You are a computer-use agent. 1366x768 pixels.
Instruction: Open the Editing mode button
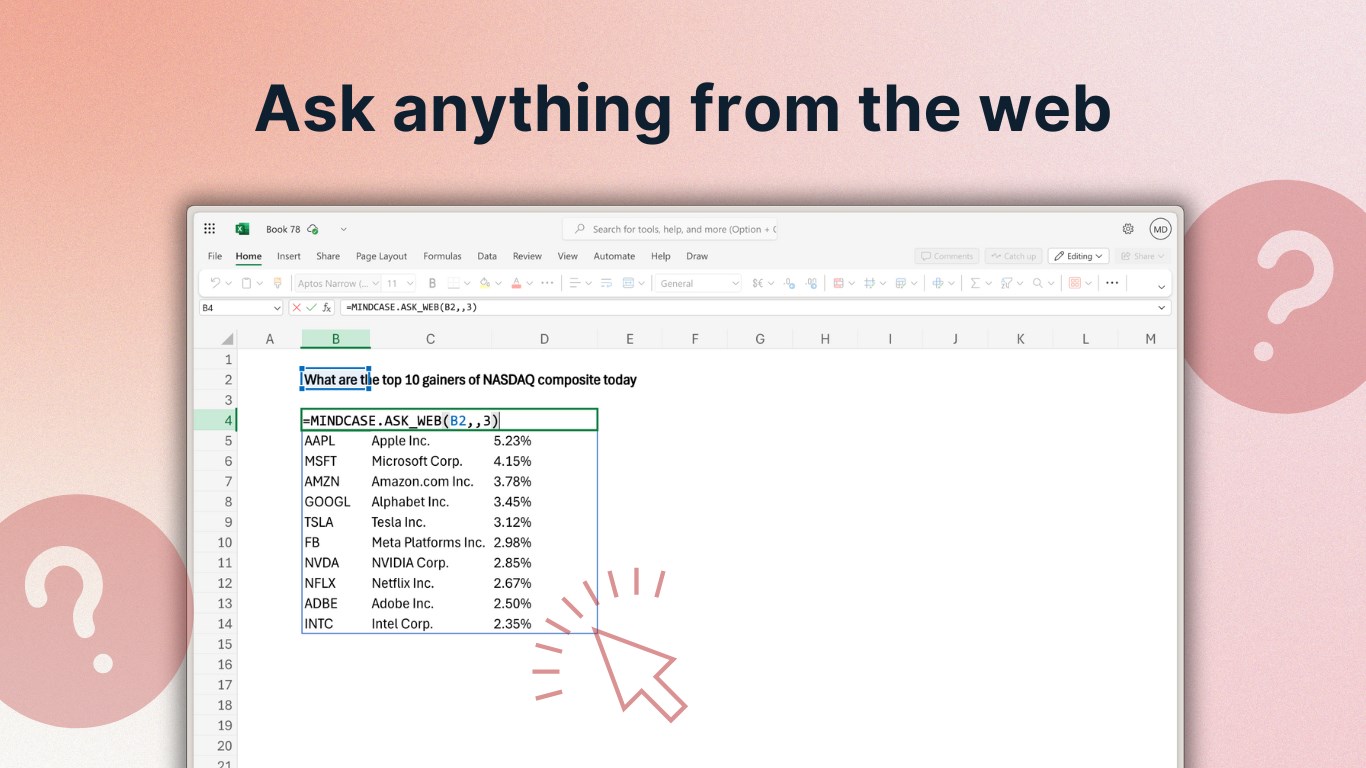(1078, 256)
